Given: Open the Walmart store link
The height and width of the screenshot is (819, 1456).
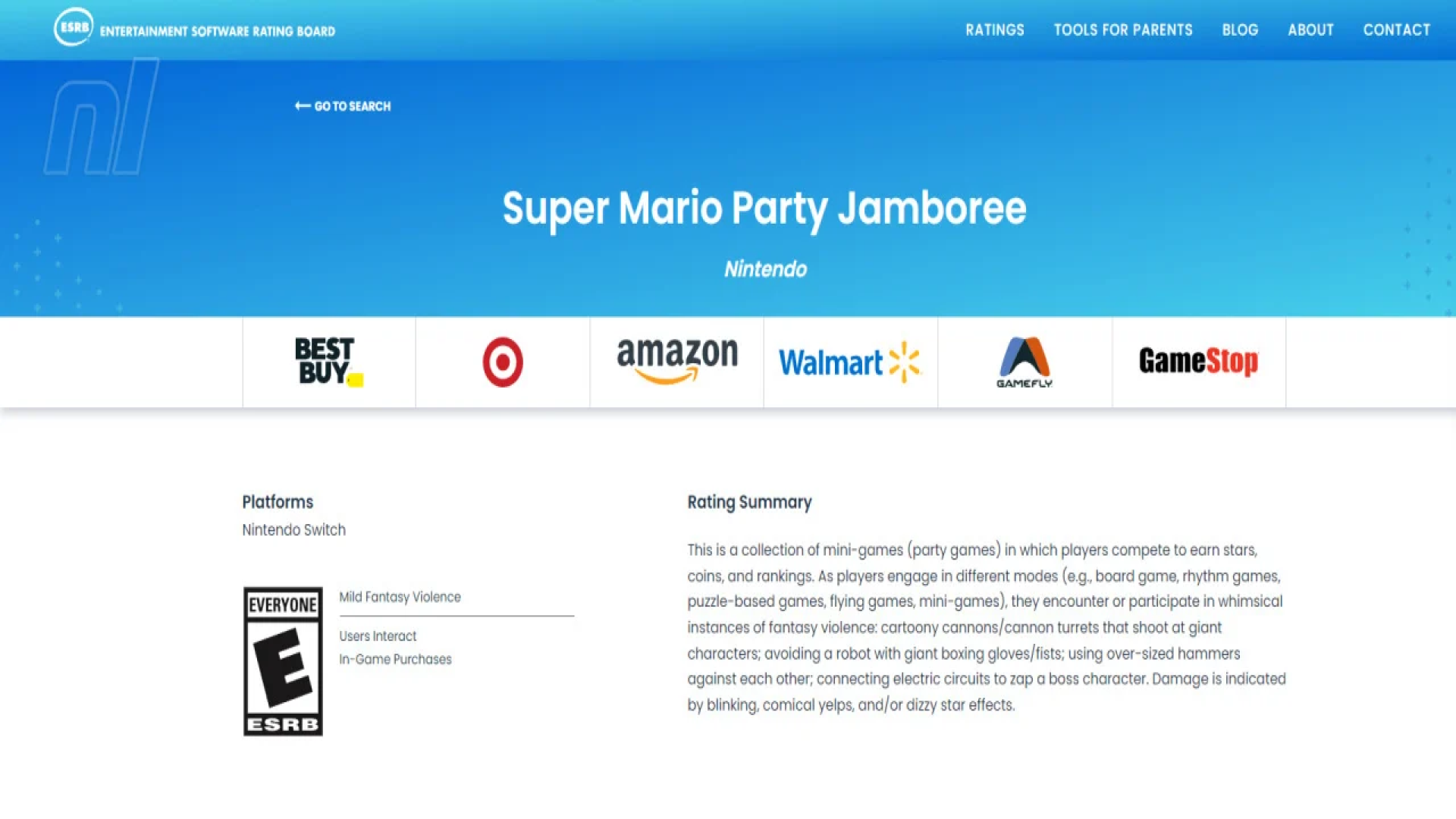Looking at the screenshot, I should (x=849, y=362).
